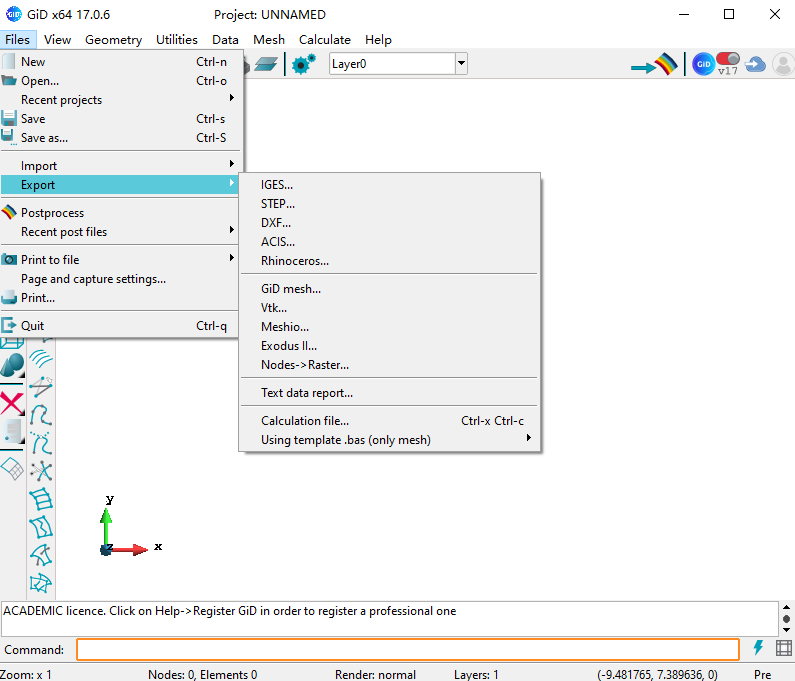This screenshot has height=681, width=795.
Task: Open the Calculate menu
Action: point(324,40)
